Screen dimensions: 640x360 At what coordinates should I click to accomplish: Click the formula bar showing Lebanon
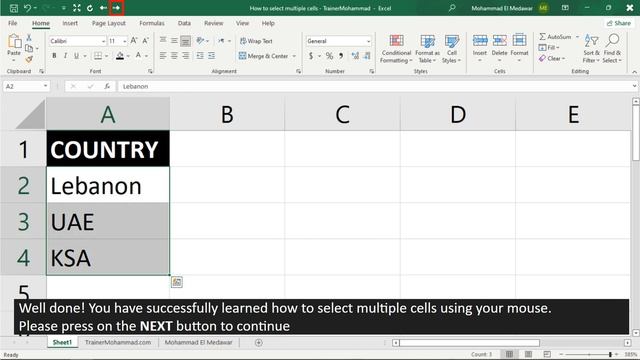coord(376,86)
